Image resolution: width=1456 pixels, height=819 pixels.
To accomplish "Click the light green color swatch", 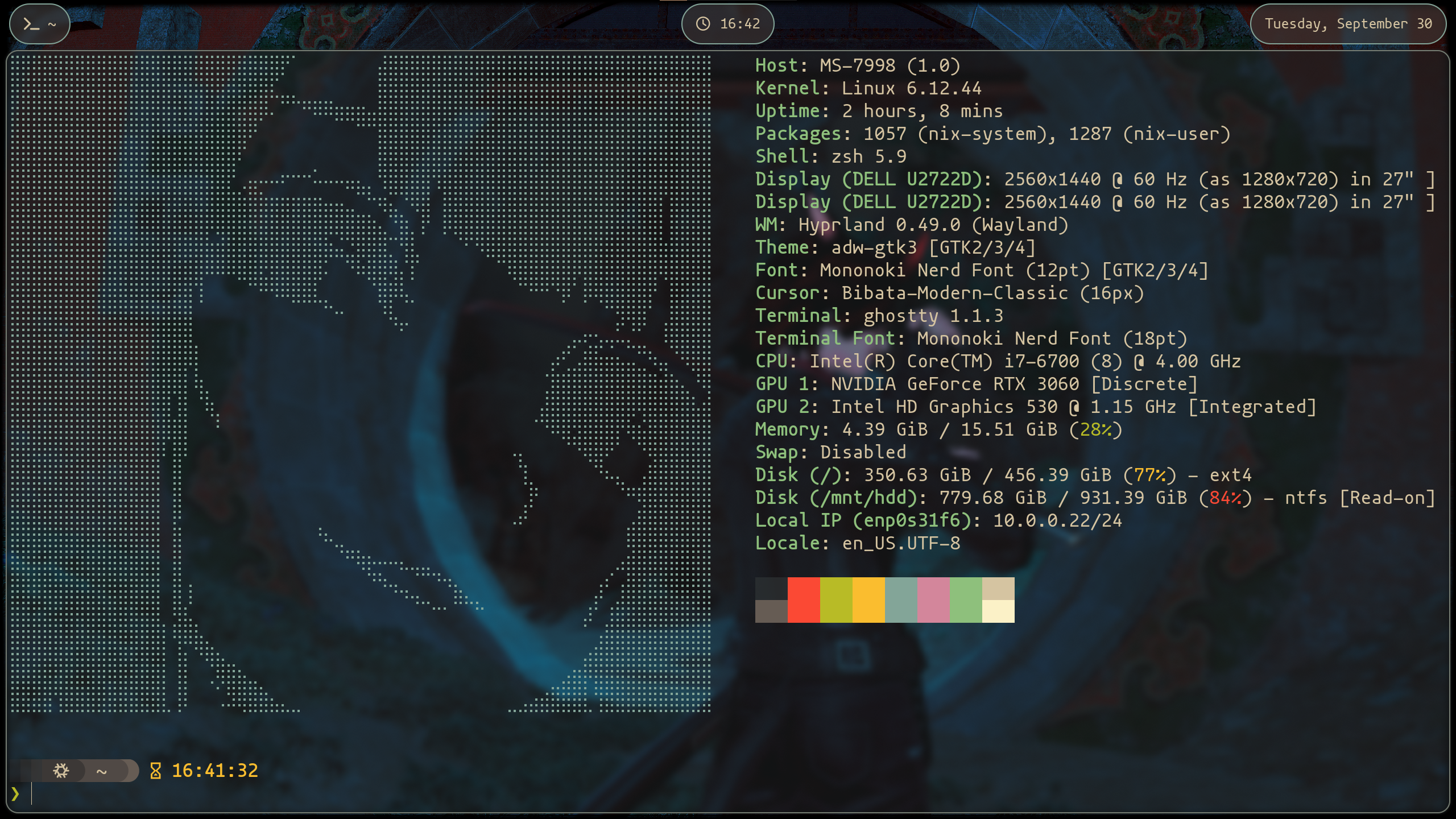I will [965, 600].
